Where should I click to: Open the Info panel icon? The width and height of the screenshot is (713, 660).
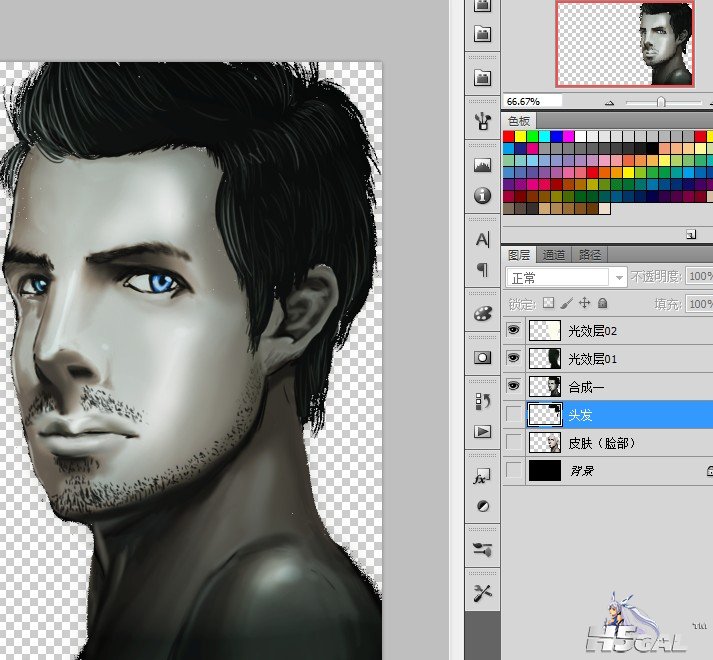(483, 195)
